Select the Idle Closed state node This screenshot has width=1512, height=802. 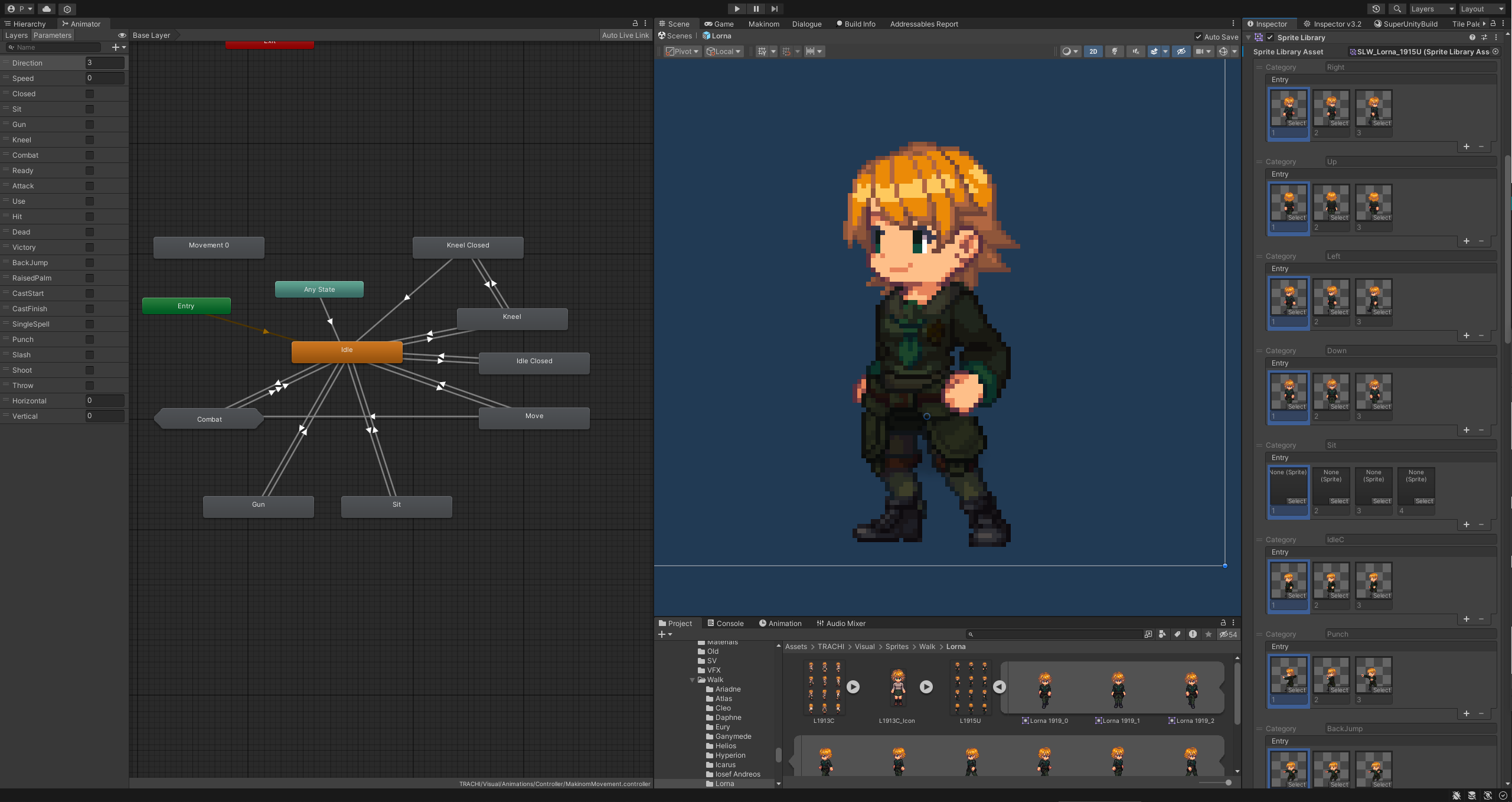(534, 363)
